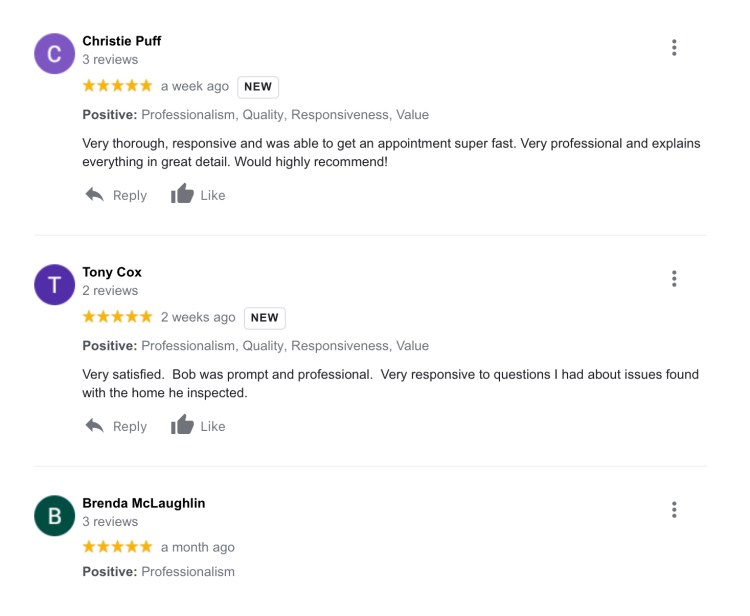Open Tony Cox's profile name link
This screenshot has height=616, width=750.
pyautogui.click(x=112, y=272)
